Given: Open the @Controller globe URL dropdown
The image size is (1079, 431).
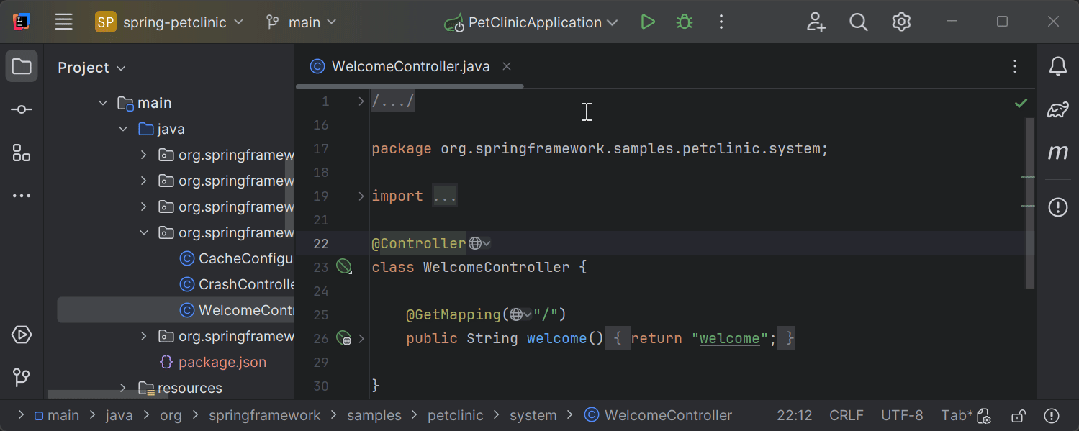Looking at the screenshot, I should (480, 243).
